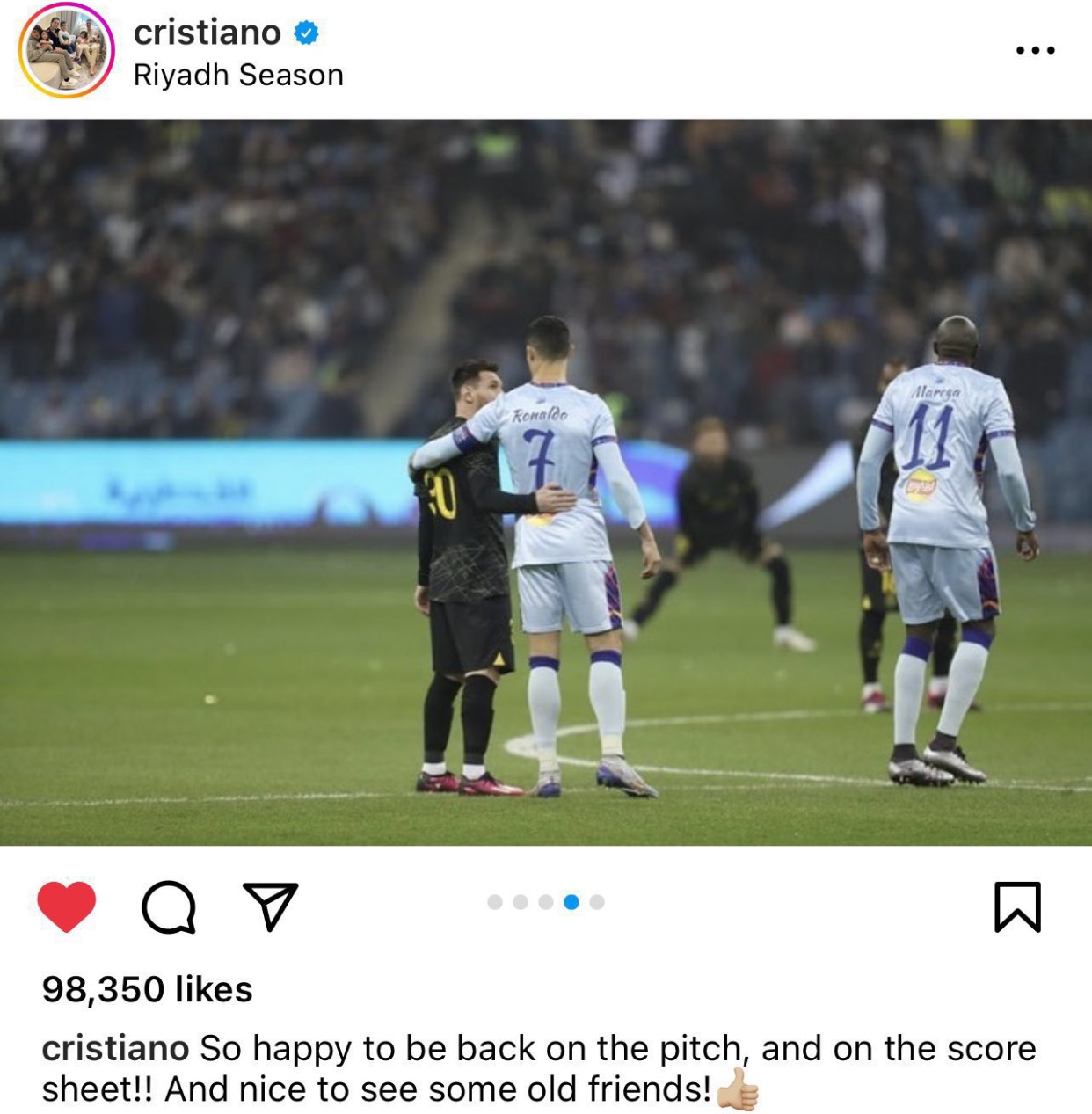
Task: Advance to the fifth carousel dot
Action: pyautogui.click(x=597, y=902)
